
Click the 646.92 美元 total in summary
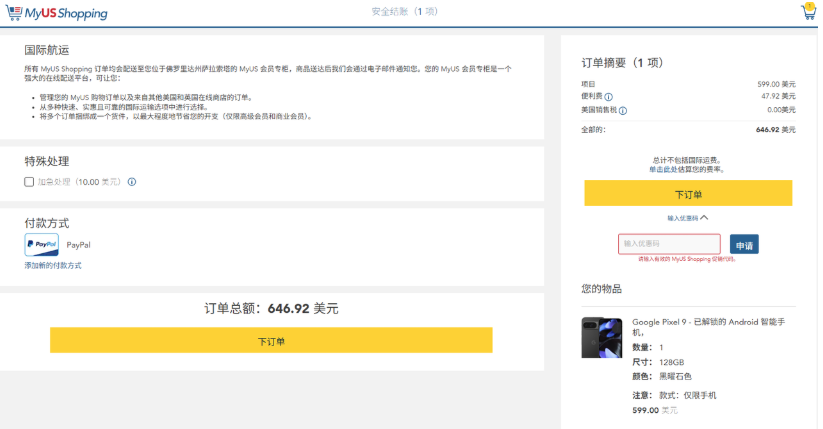pyautogui.click(x=775, y=130)
